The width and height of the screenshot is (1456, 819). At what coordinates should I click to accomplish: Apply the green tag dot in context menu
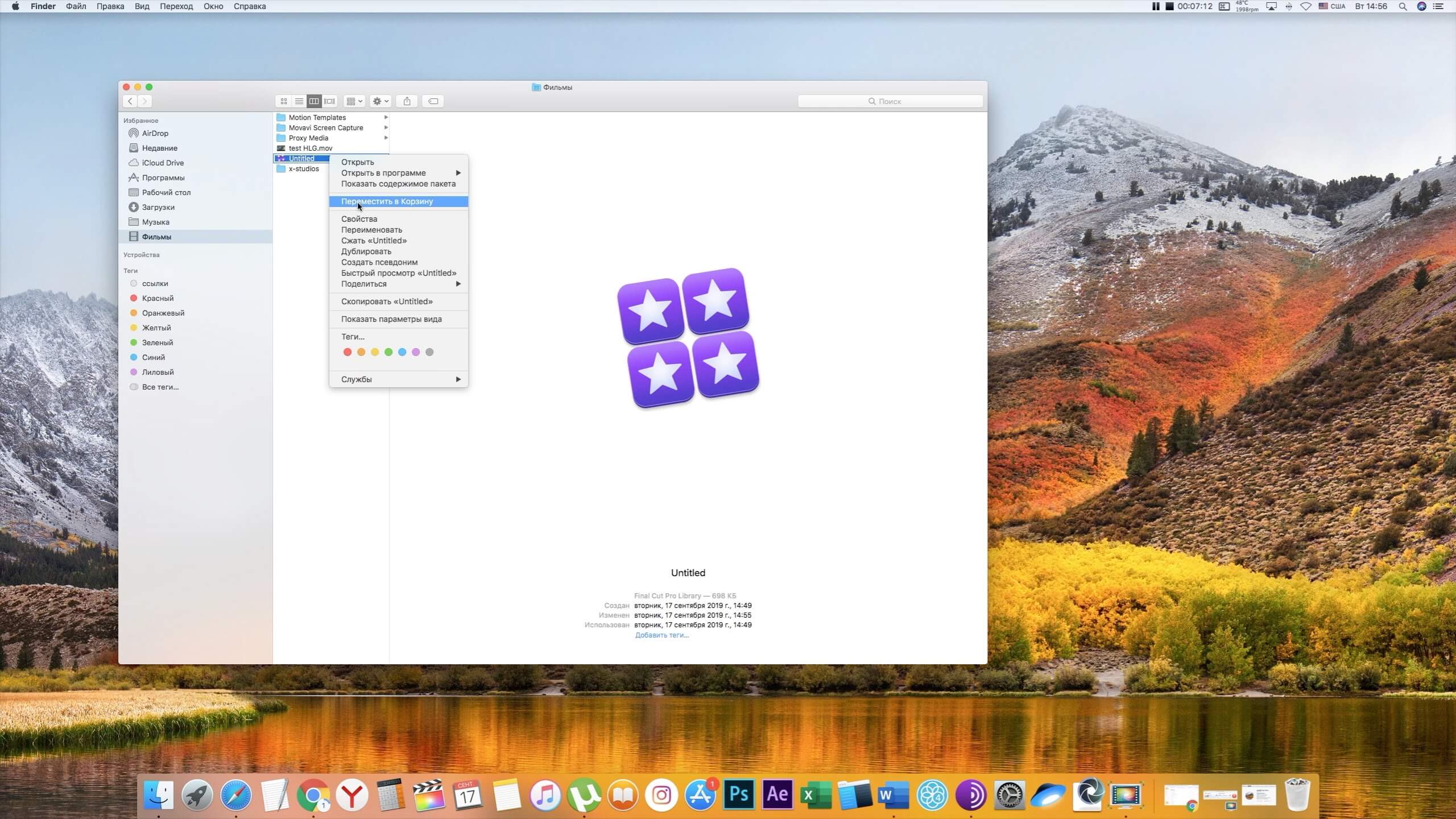pos(388,352)
